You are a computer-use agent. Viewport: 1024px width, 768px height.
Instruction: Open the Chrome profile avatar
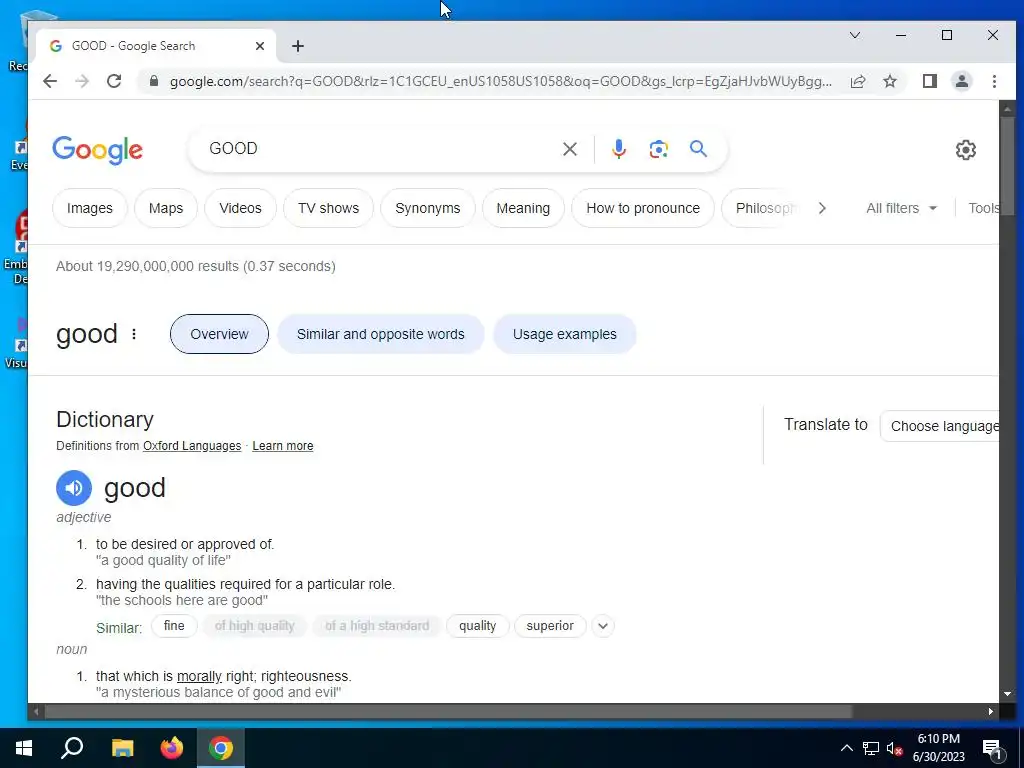pos(962,81)
